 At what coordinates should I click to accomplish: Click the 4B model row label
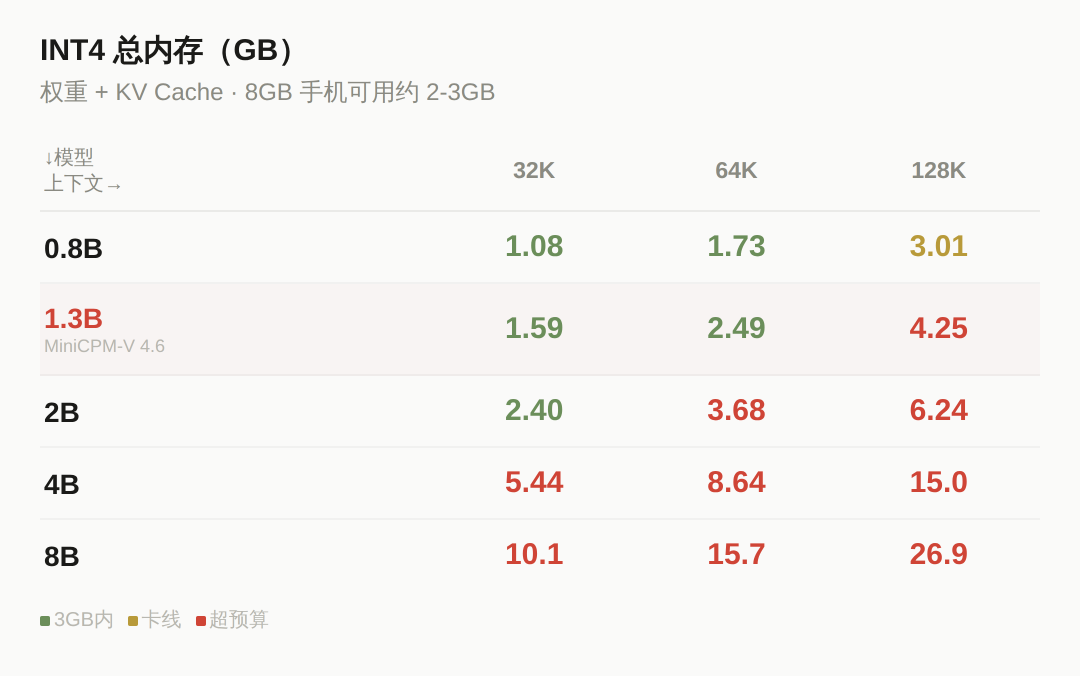point(61,484)
